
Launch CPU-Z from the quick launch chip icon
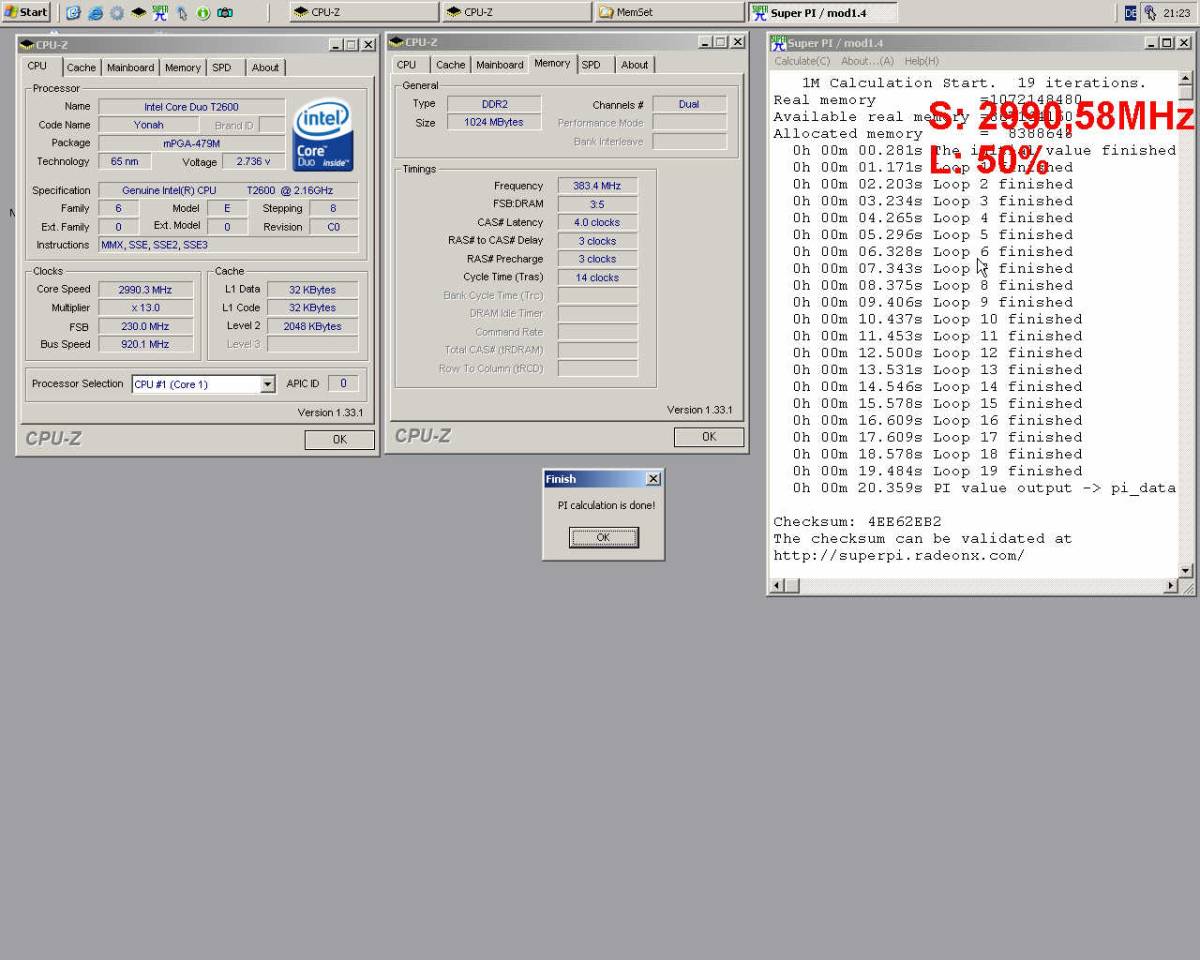138,13
